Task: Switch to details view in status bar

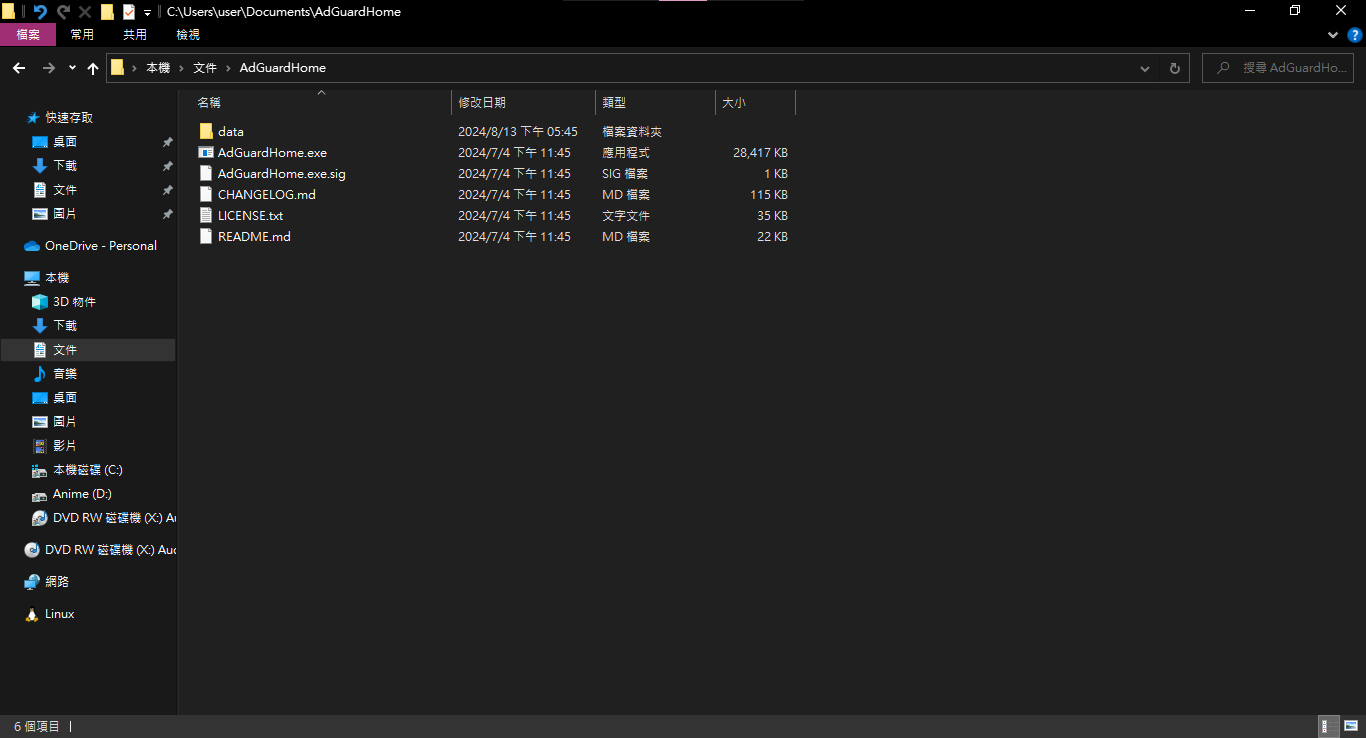Action: 1329,726
